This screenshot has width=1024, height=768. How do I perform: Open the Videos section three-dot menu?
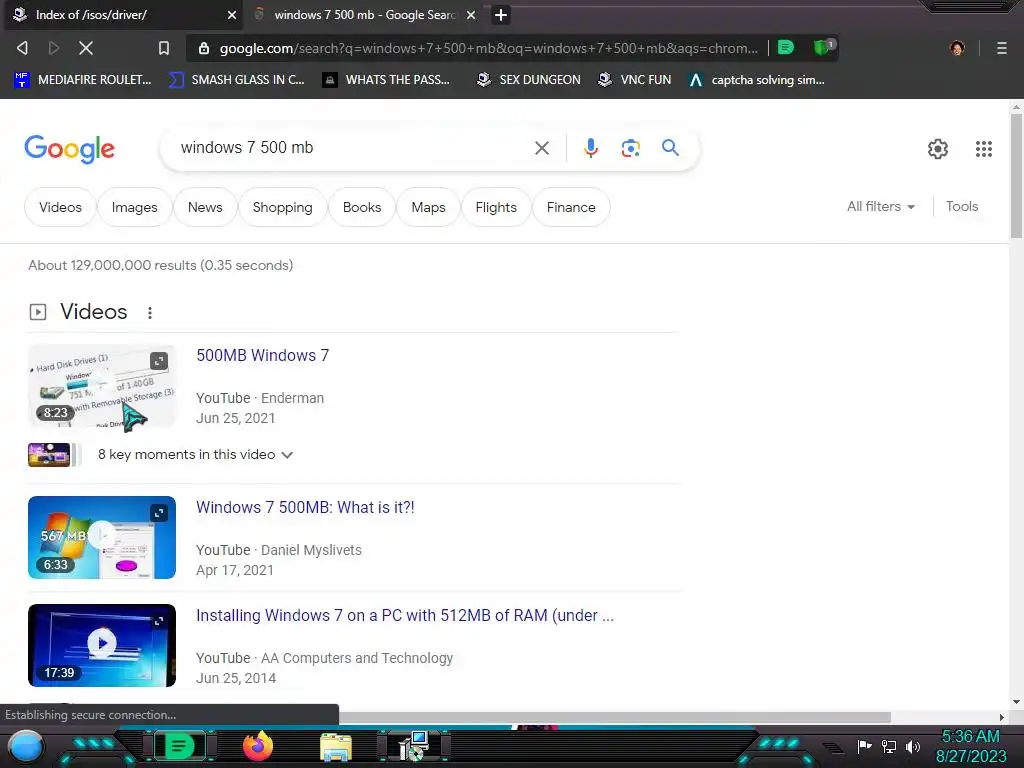pyautogui.click(x=150, y=313)
